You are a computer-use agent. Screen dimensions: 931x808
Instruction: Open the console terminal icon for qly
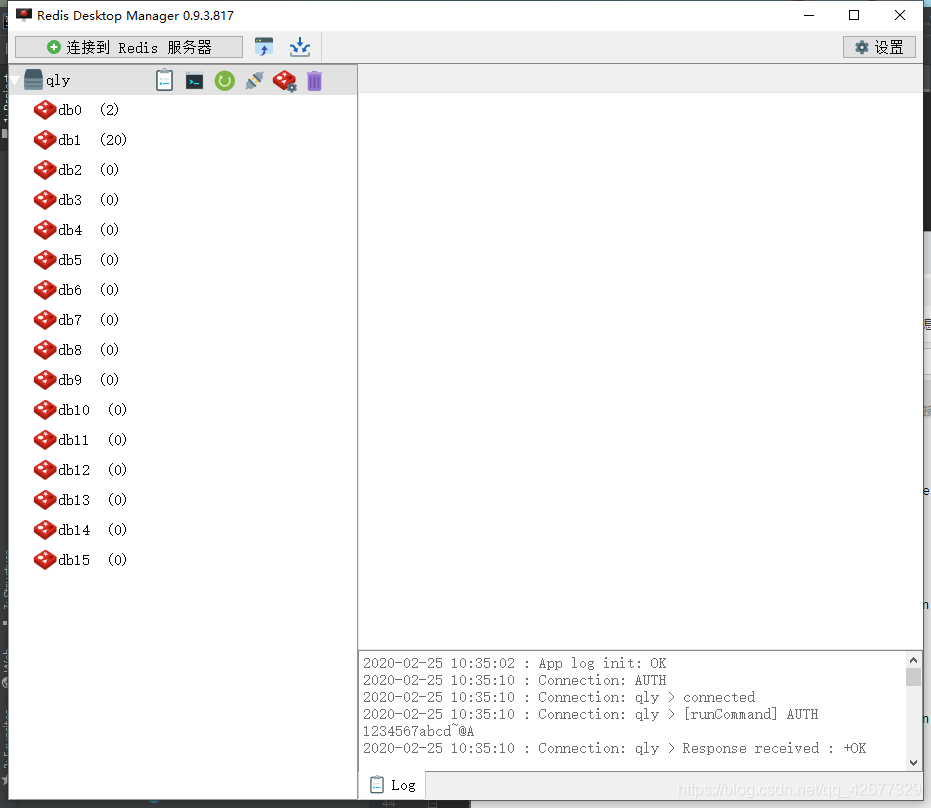coord(194,81)
